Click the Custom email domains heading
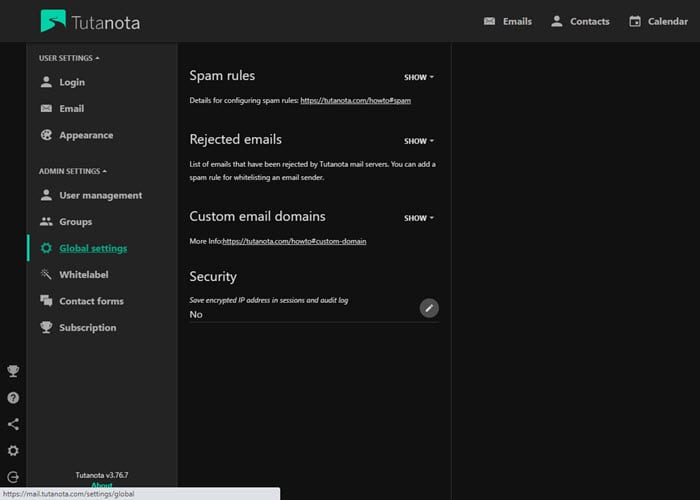Image resolution: width=700 pixels, height=500 pixels. tap(257, 217)
